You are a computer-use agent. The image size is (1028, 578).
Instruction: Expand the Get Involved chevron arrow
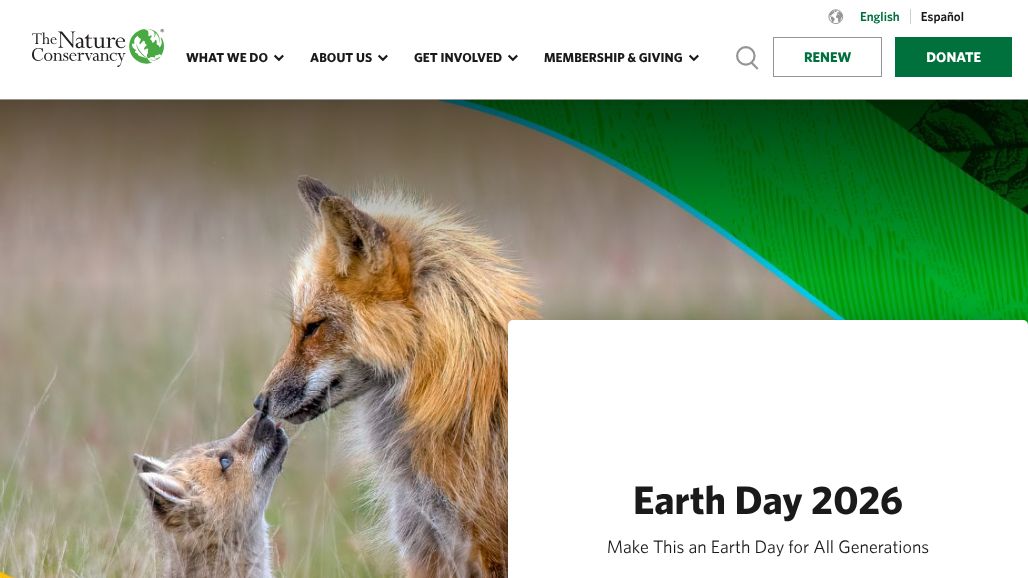(513, 58)
